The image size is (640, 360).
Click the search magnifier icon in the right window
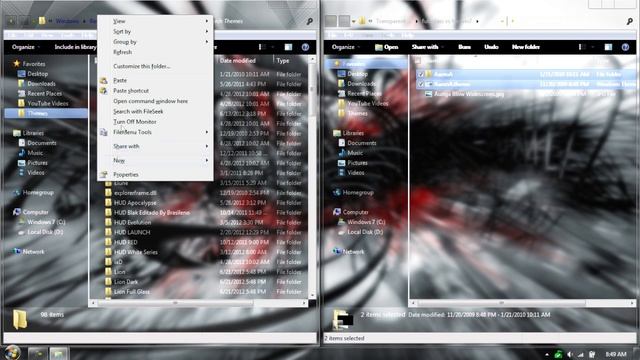coord(630,21)
